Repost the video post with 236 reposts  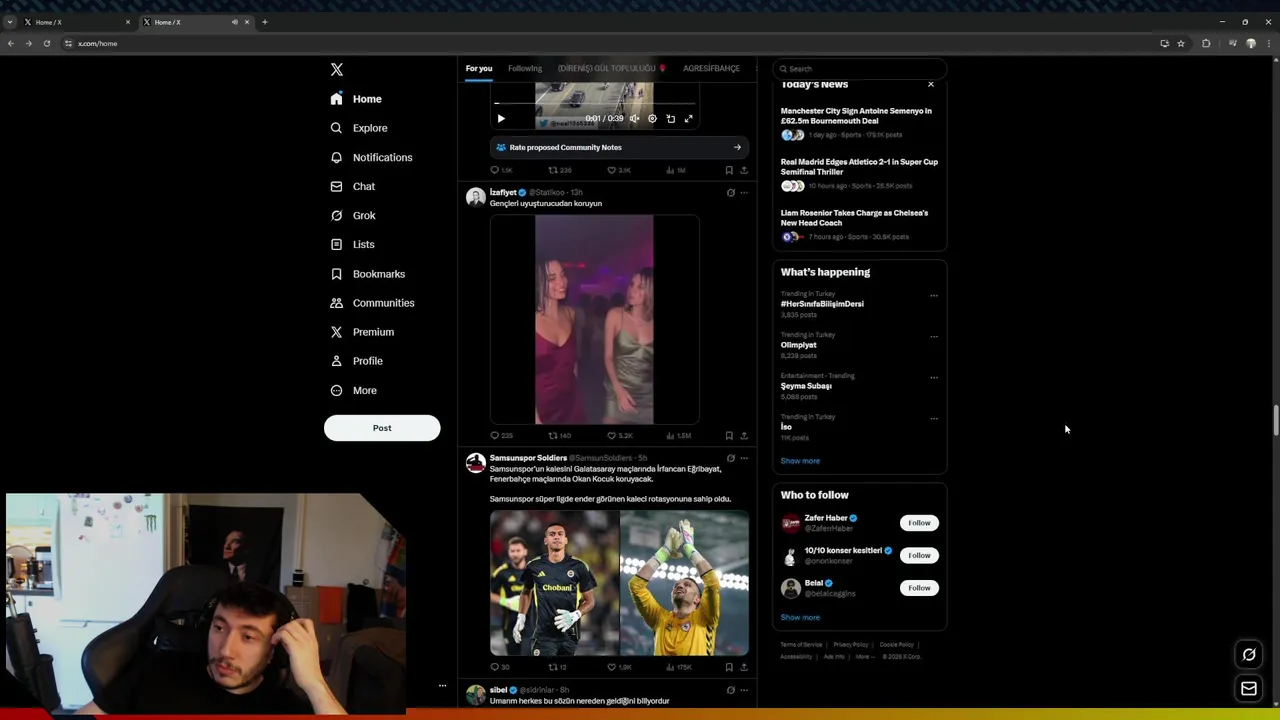pyautogui.click(x=559, y=170)
